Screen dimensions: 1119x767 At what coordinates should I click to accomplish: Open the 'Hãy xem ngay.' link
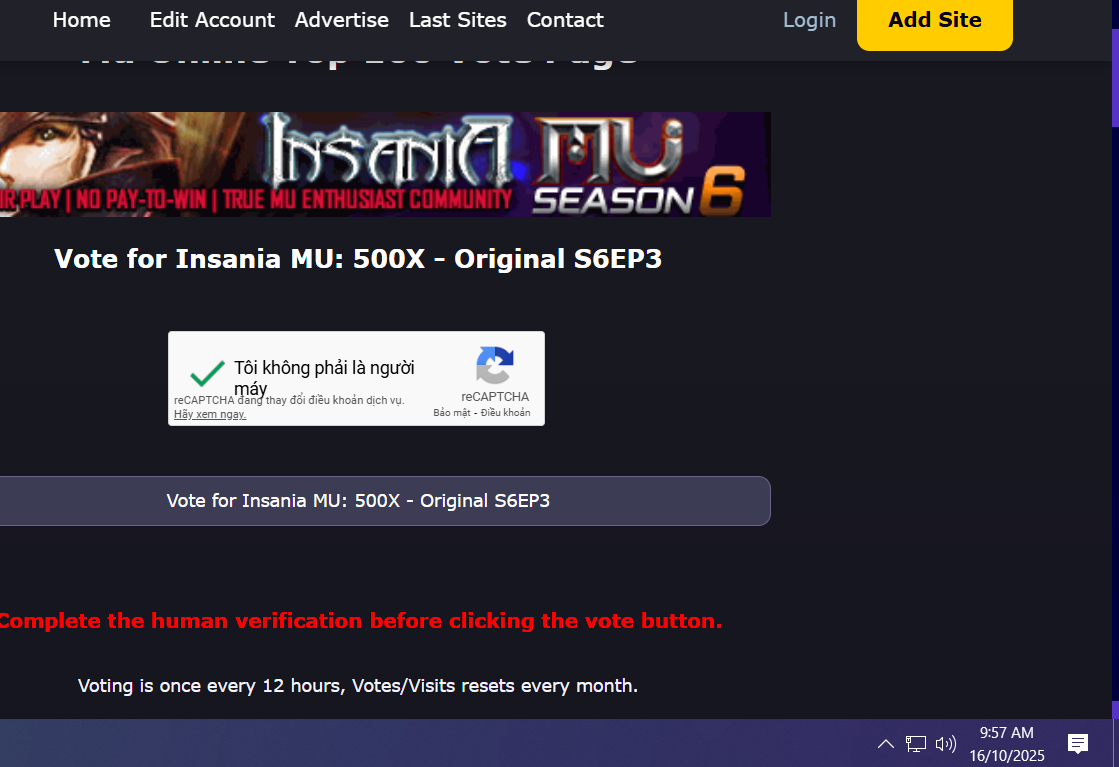click(x=210, y=414)
